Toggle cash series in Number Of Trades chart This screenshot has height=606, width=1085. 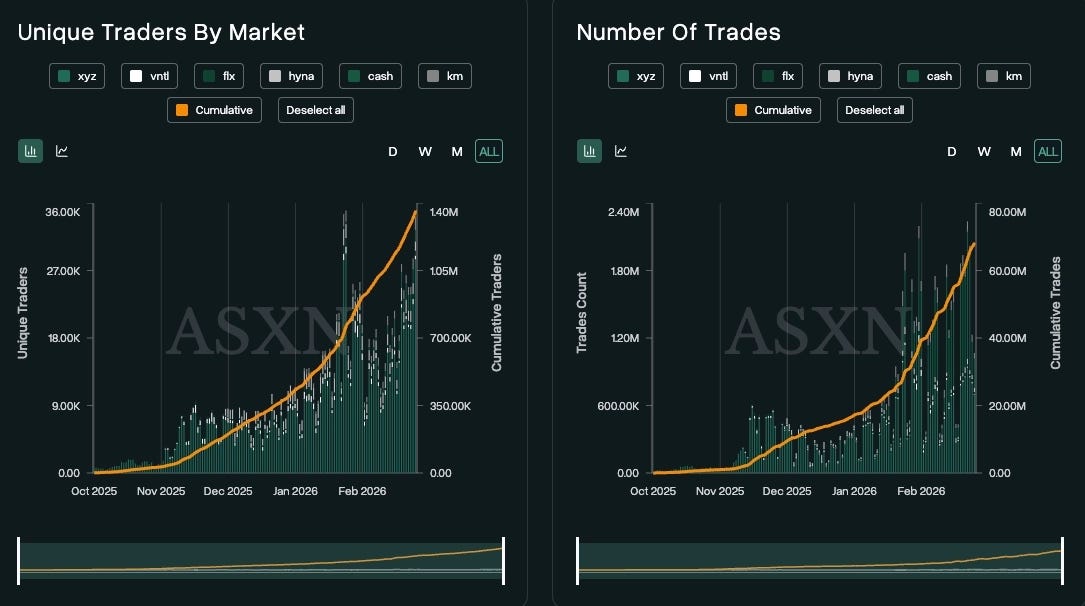click(929, 76)
